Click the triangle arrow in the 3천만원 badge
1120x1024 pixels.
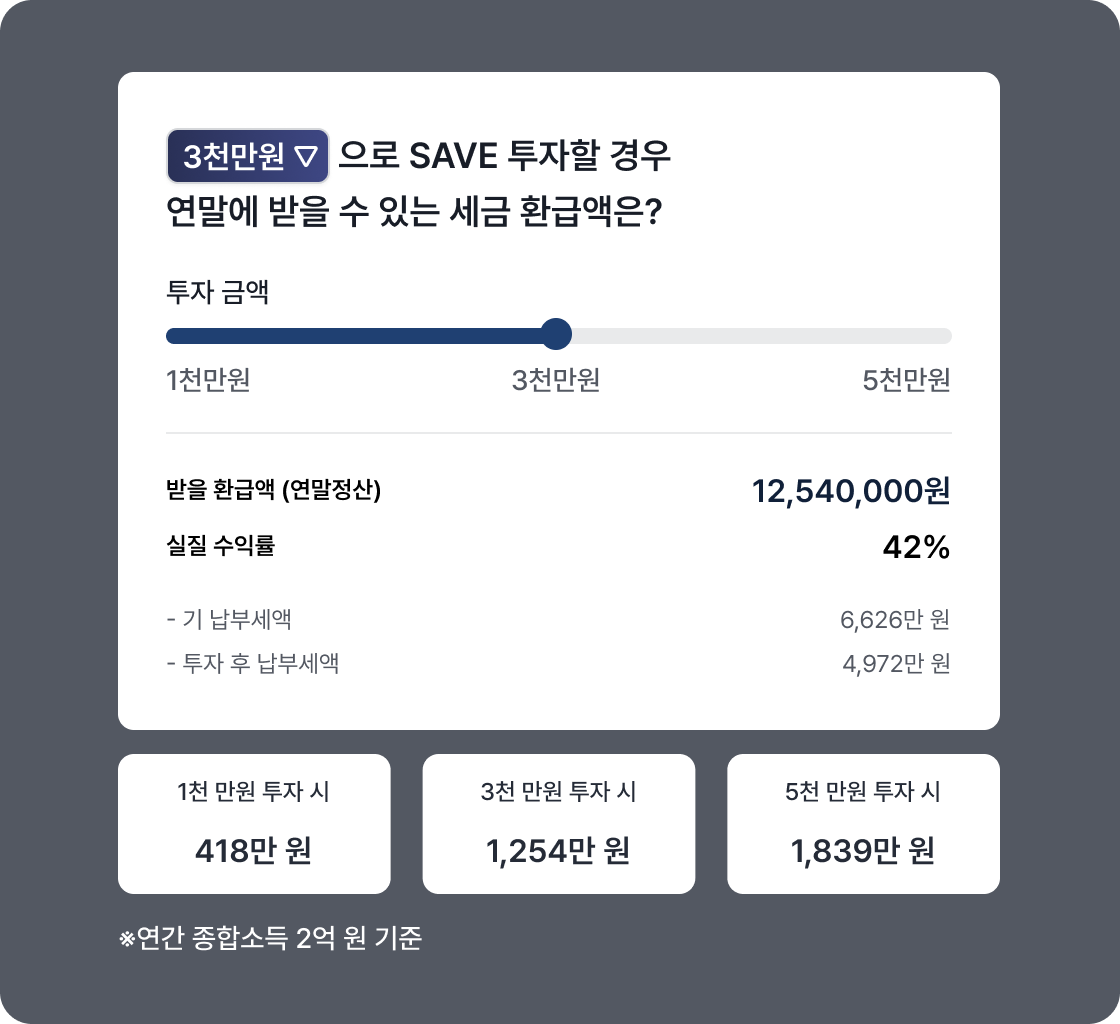point(306,156)
